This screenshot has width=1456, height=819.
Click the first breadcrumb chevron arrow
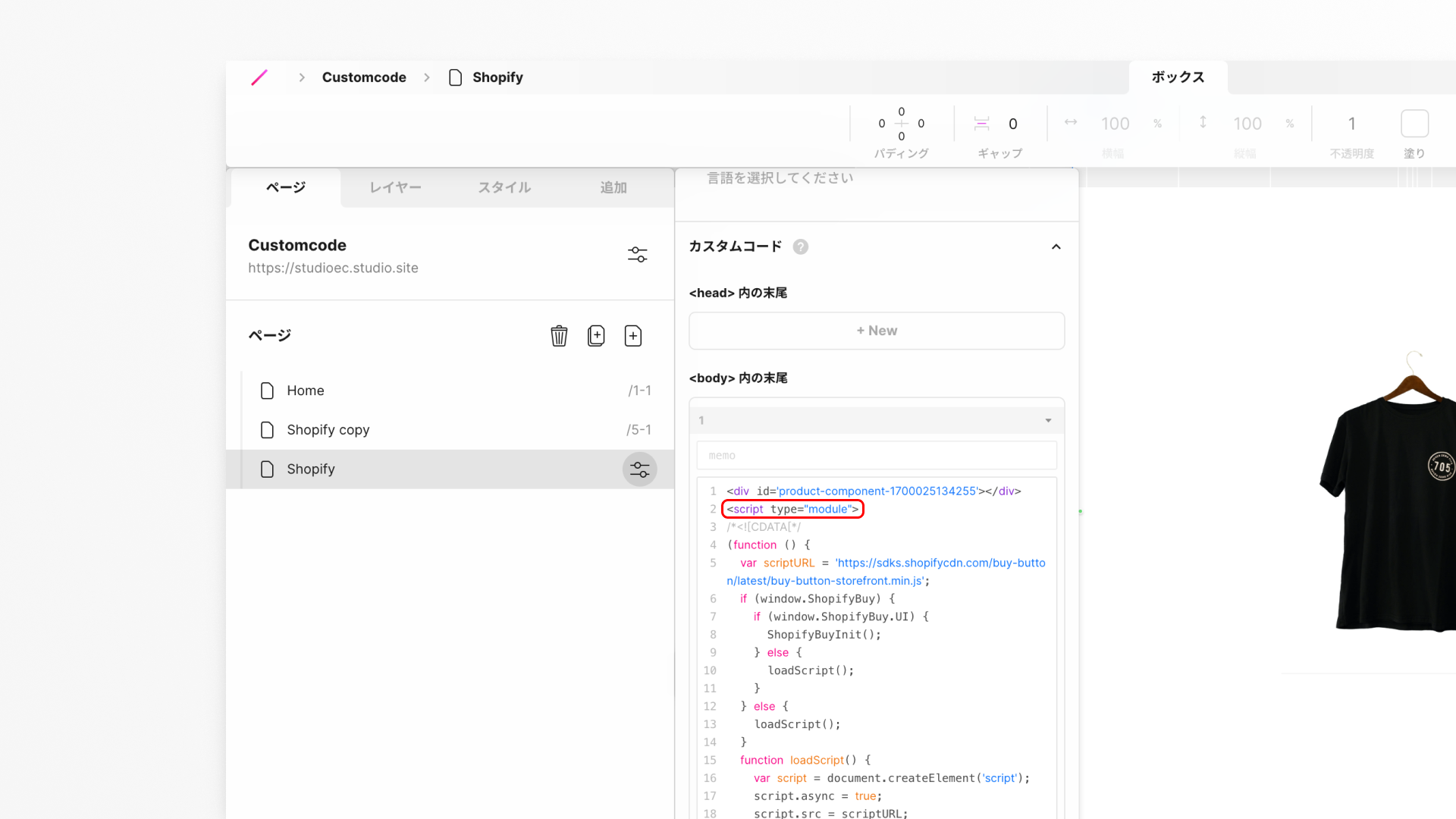pos(302,77)
